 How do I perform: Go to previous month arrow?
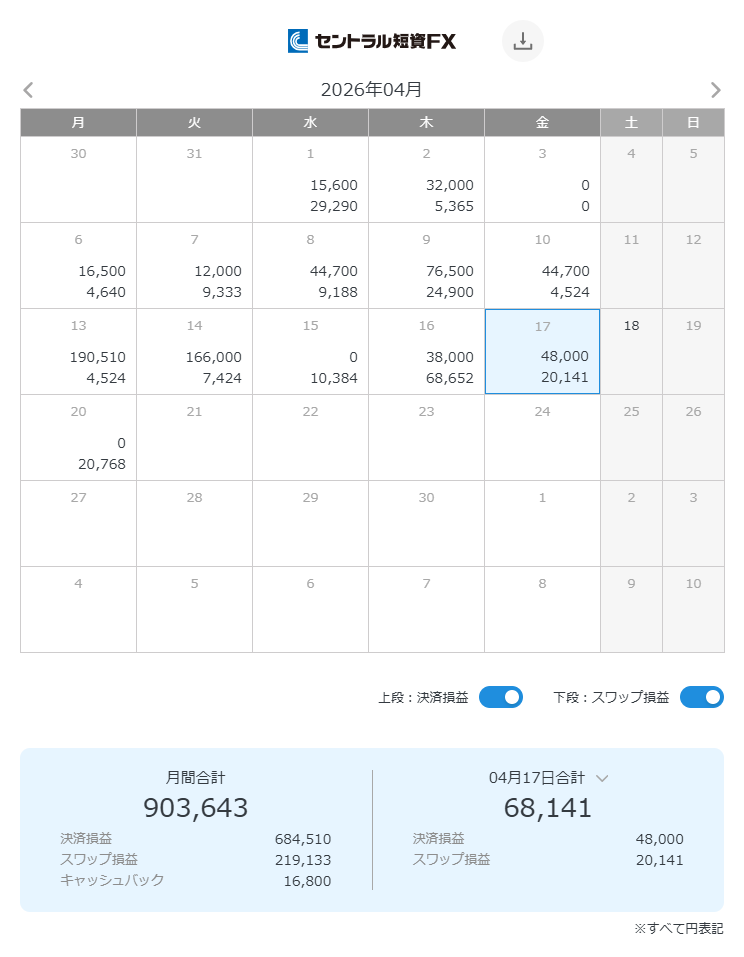coord(28,90)
